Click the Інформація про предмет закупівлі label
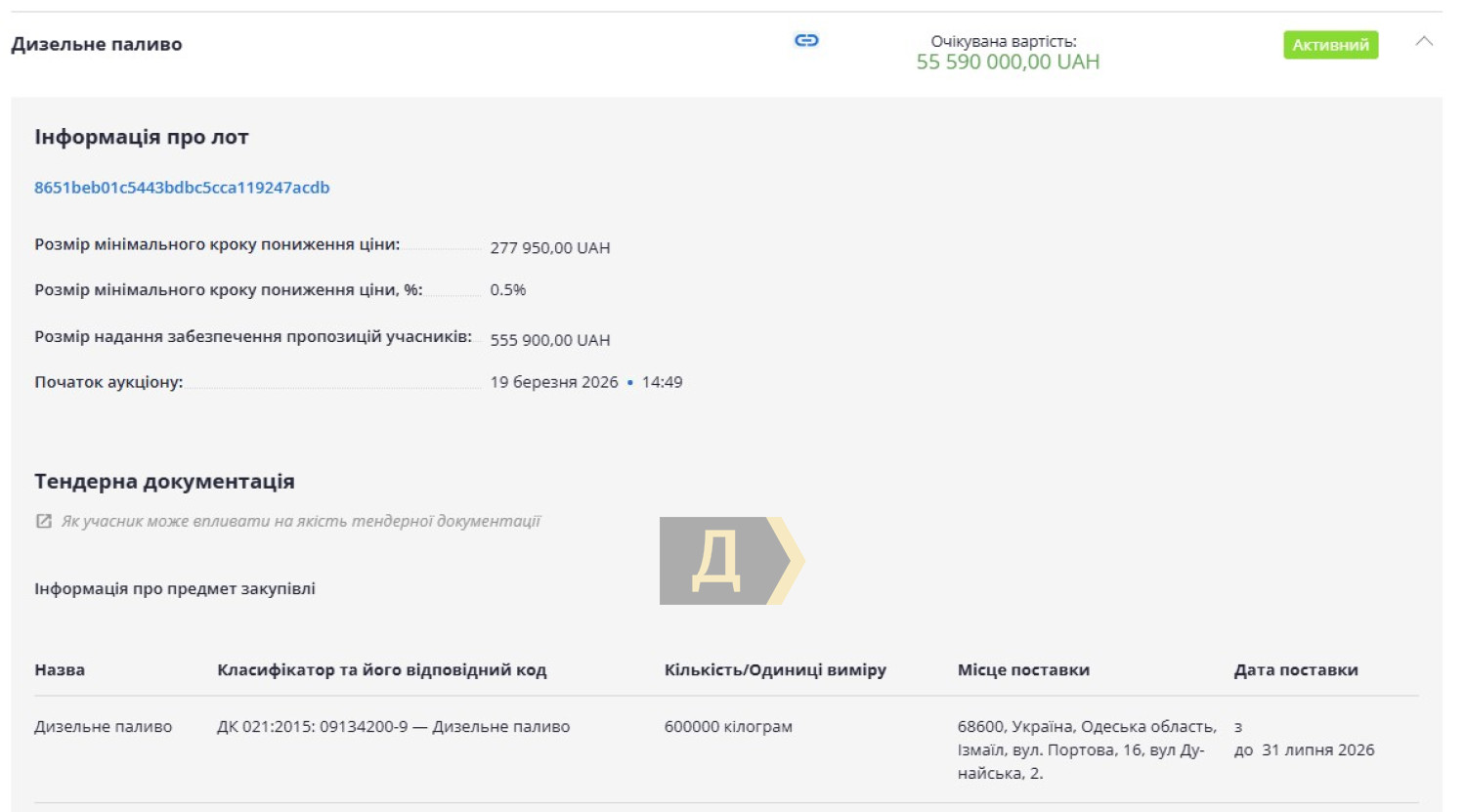Image resolution: width=1466 pixels, height=812 pixels. point(175,589)
